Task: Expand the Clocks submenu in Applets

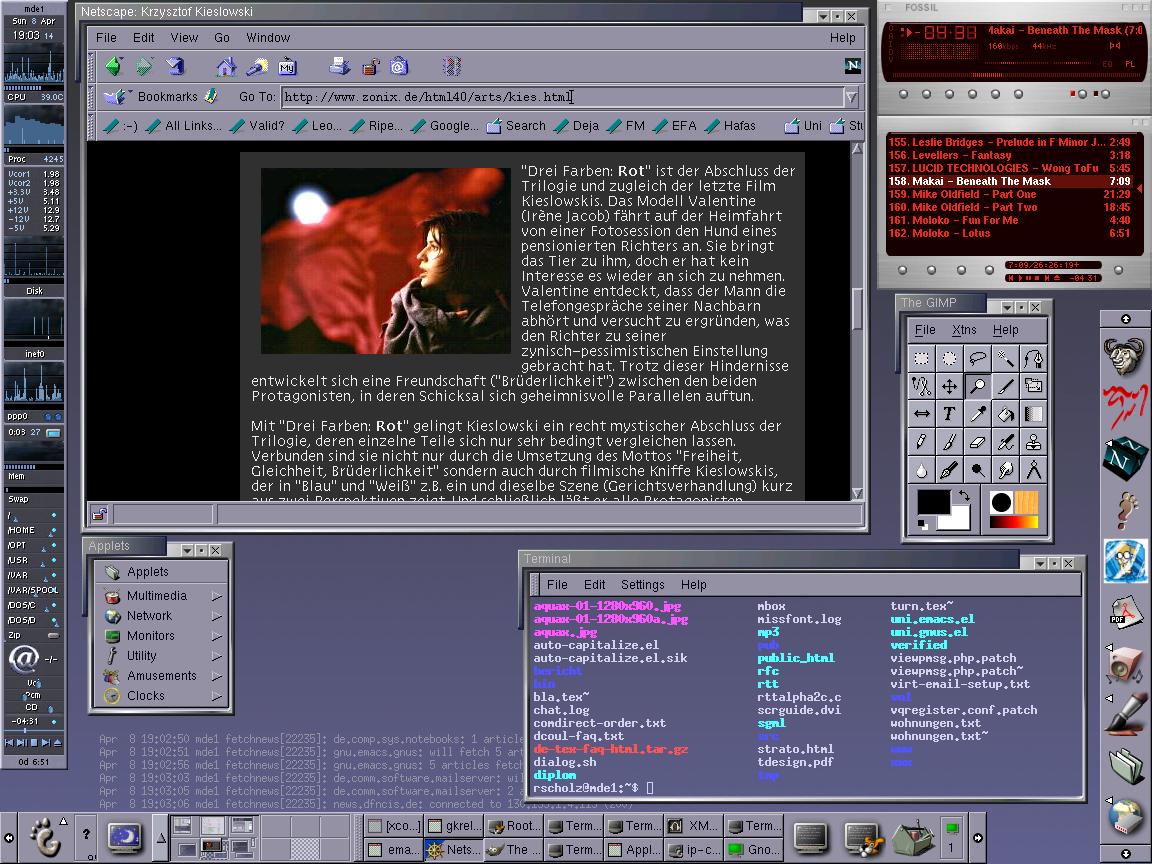Action: point(161,695)
